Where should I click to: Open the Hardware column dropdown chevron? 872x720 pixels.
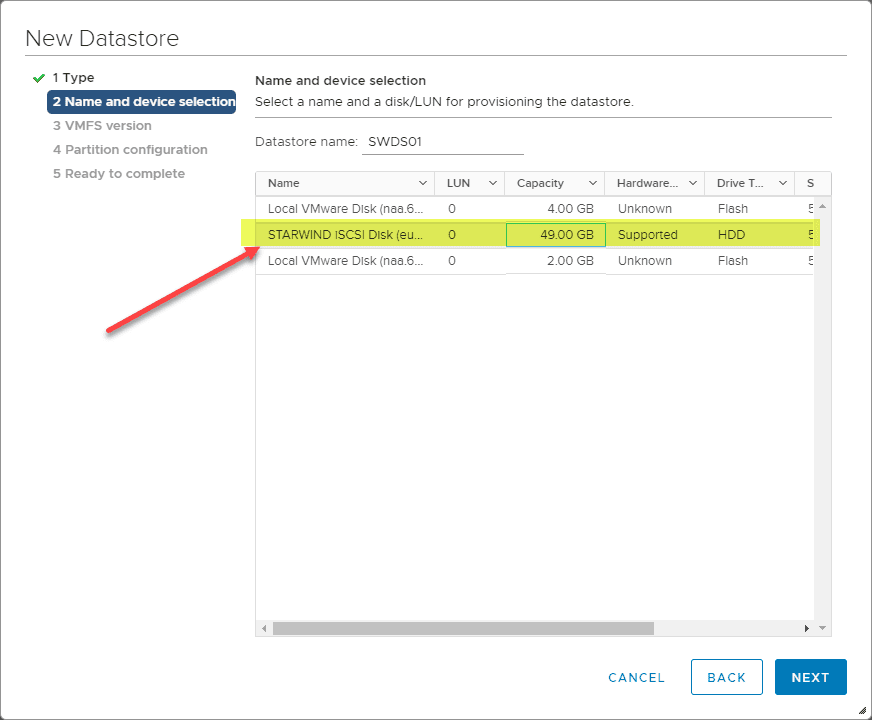[692, 184]
